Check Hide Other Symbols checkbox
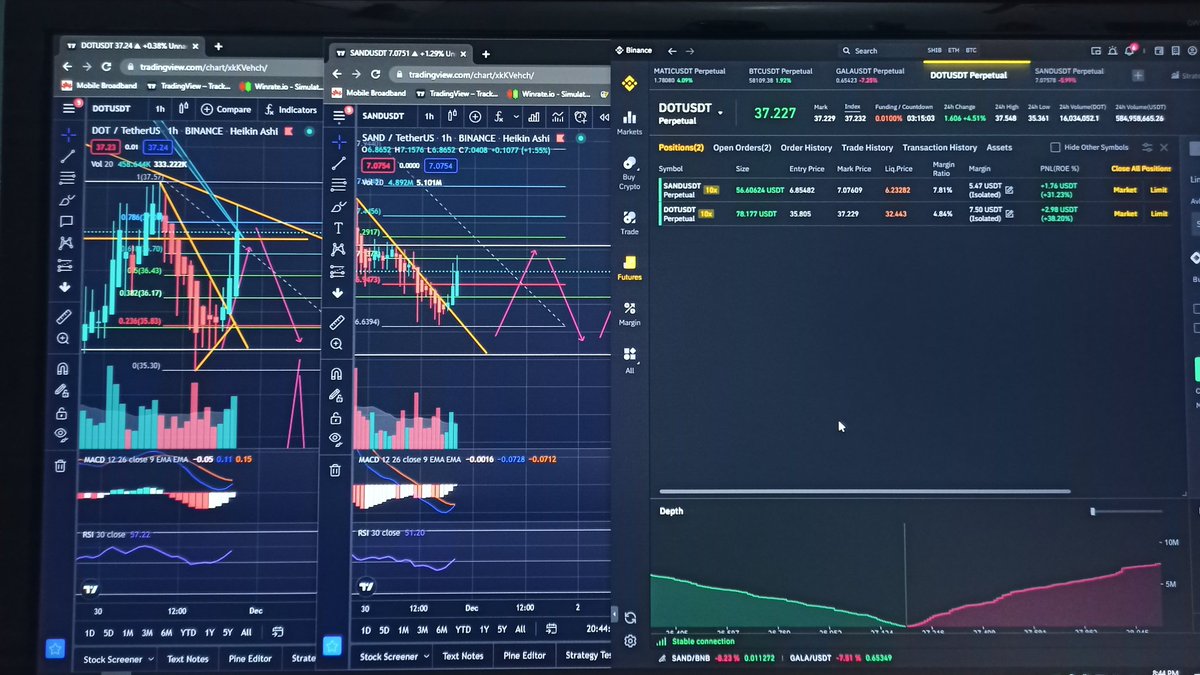 tap(1055, 147)
